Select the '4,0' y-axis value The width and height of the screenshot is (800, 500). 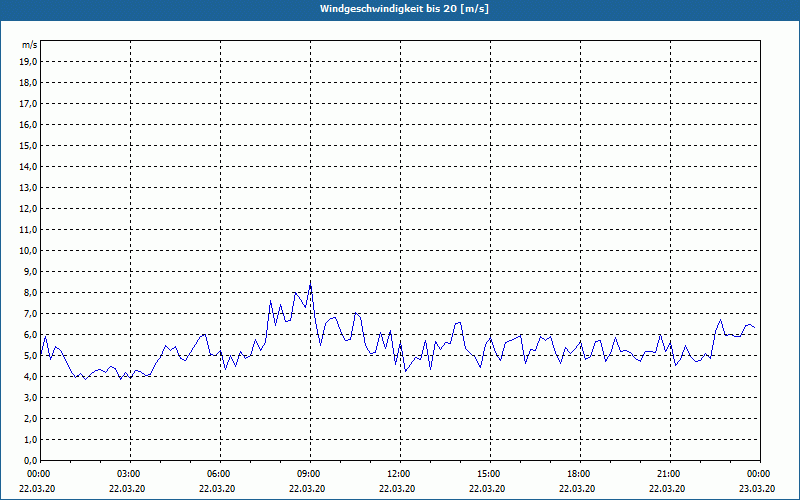(x=31, y=377)
